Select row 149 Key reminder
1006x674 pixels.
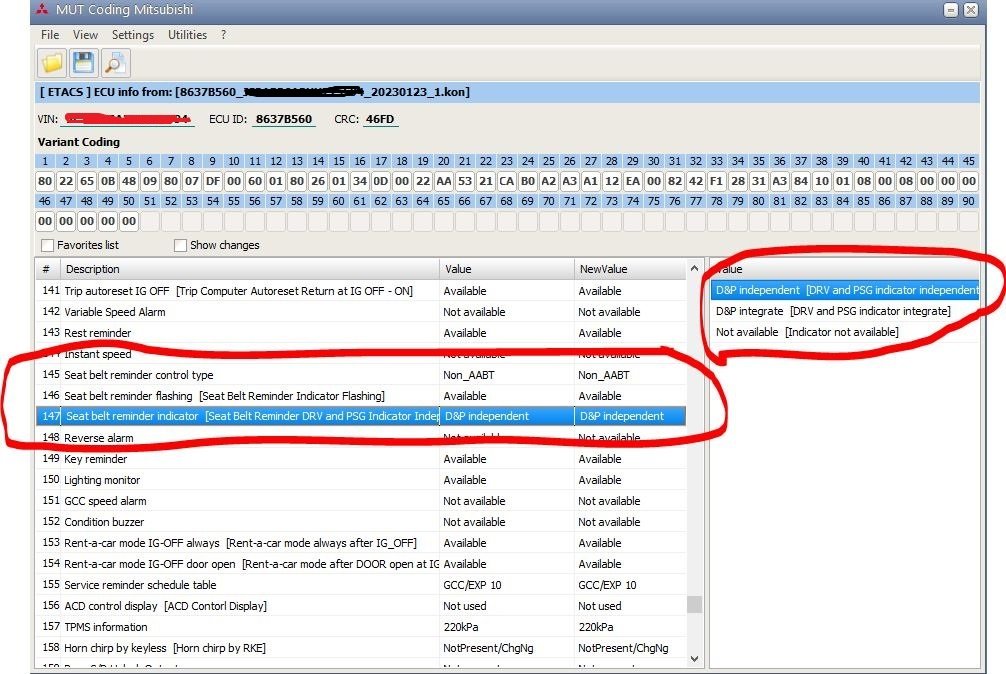coord(361,459)
